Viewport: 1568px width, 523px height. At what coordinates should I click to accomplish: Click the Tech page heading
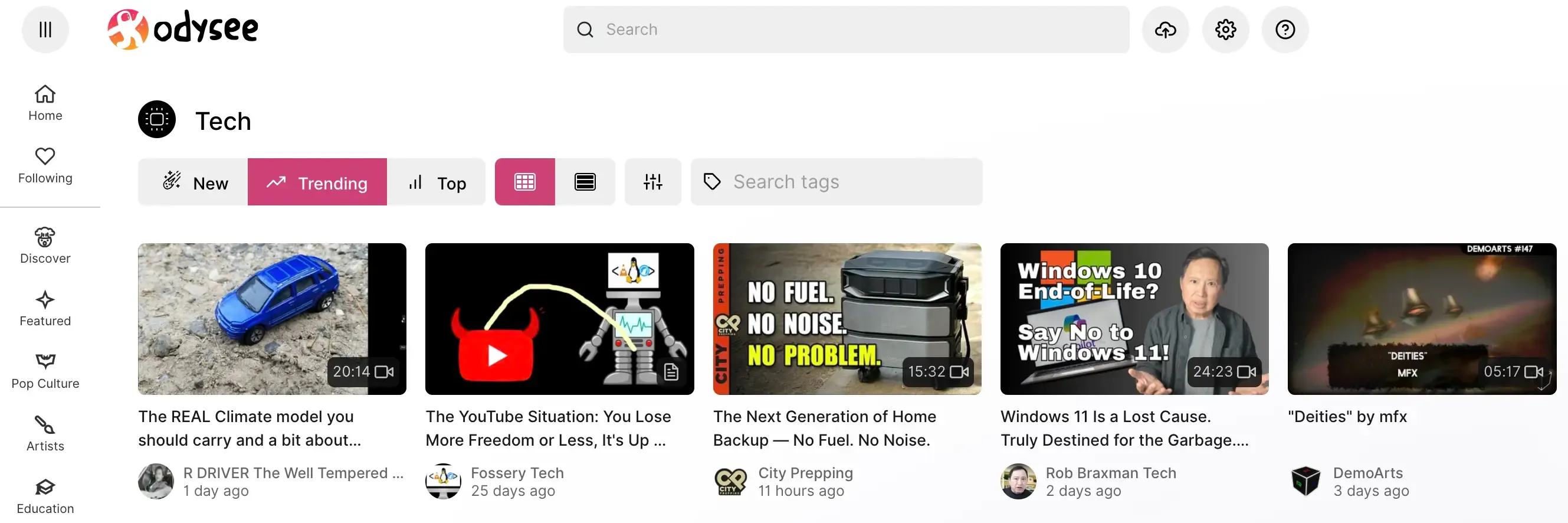pyautogui.click(x=223, y=120)
